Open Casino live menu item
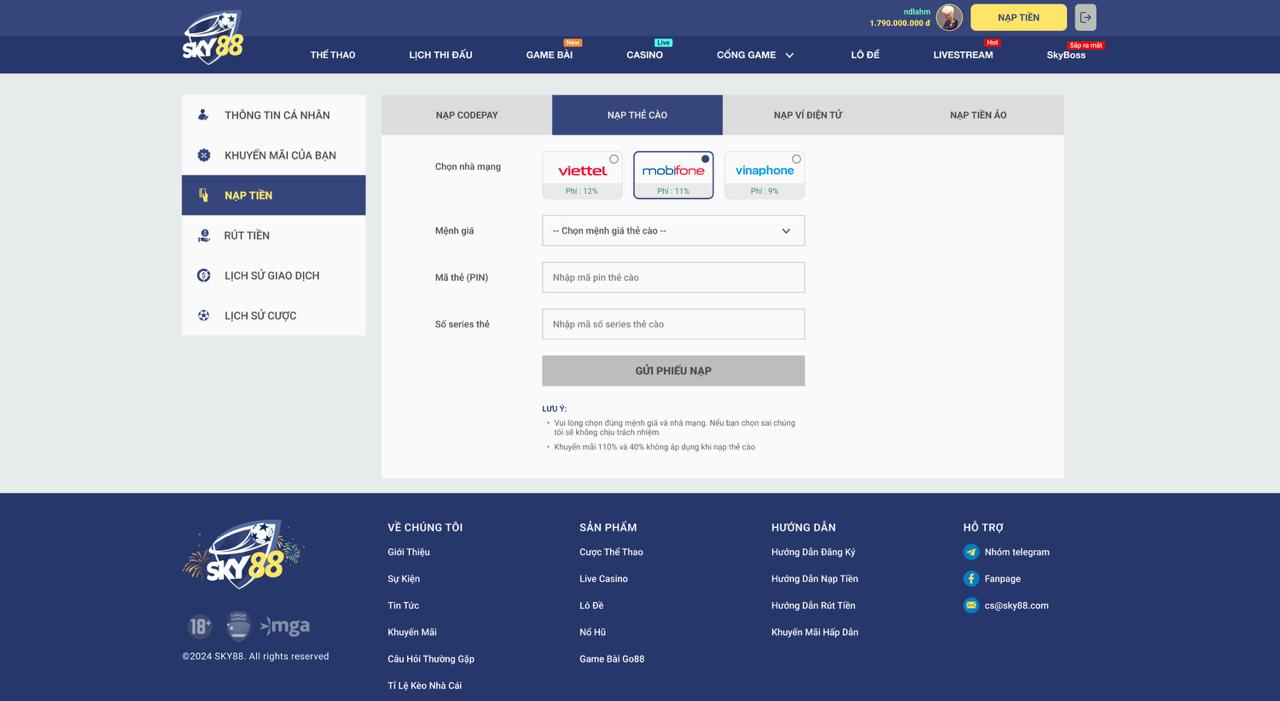 pos(644,55)
